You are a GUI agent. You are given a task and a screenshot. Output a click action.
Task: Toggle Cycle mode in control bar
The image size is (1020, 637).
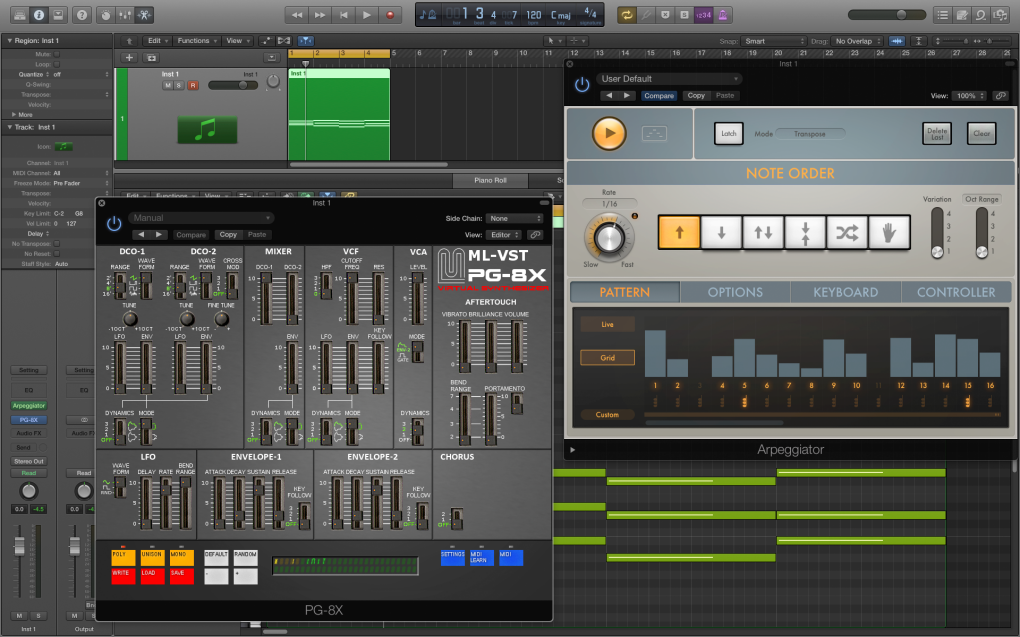pos(626,14)
